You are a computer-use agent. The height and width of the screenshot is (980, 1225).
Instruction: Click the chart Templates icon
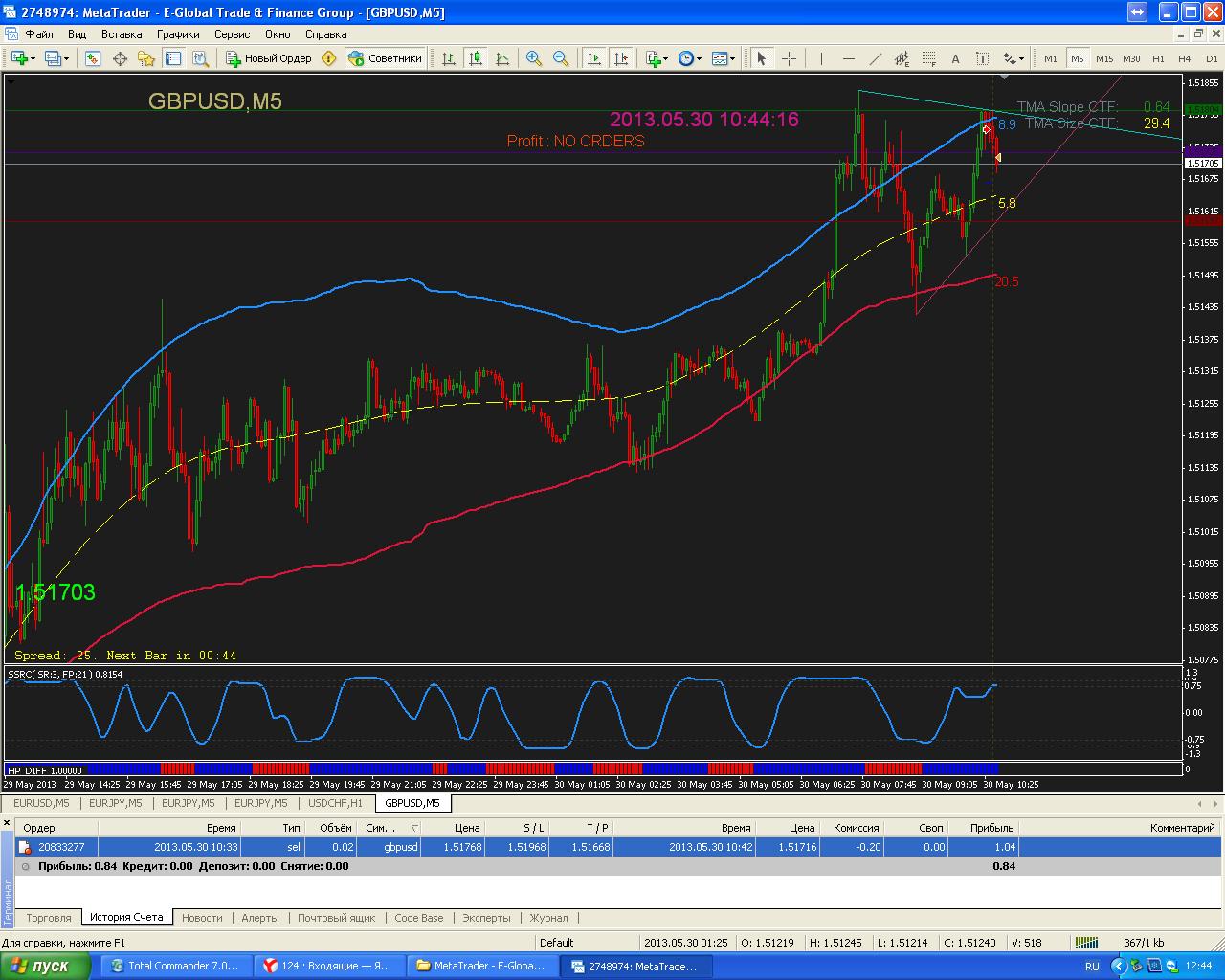click(720, 58)
